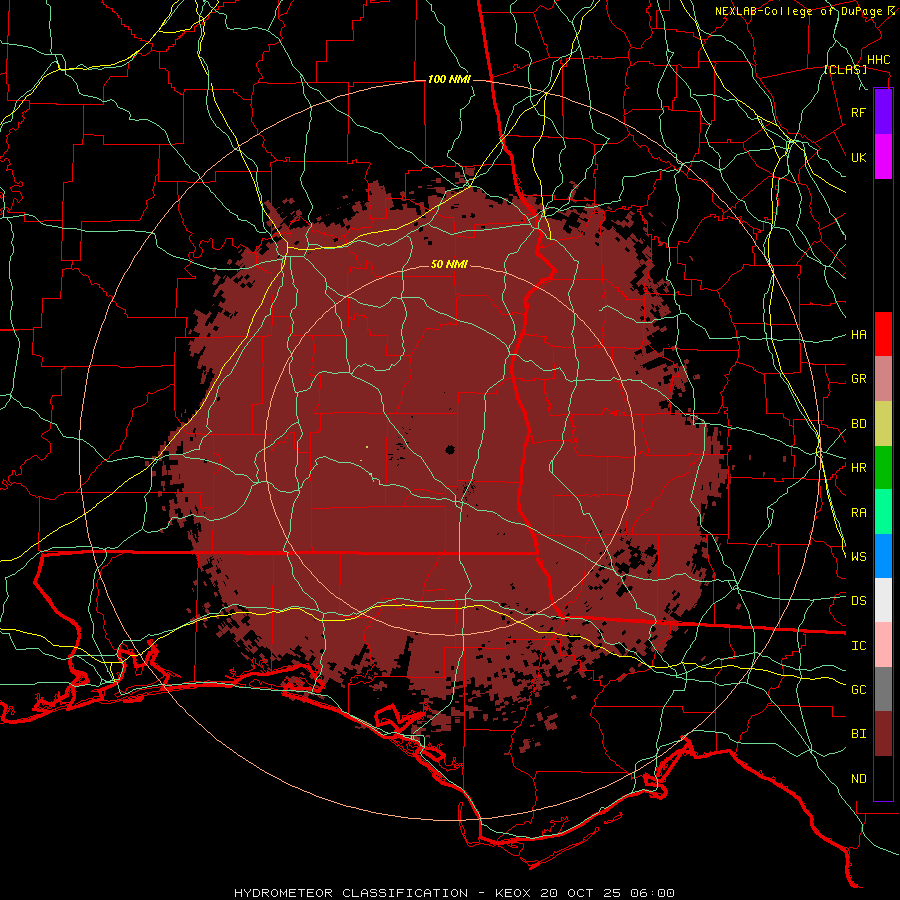The image size is (900, 900).
Task: Click the HHC product label
Action: pos(879,60)
